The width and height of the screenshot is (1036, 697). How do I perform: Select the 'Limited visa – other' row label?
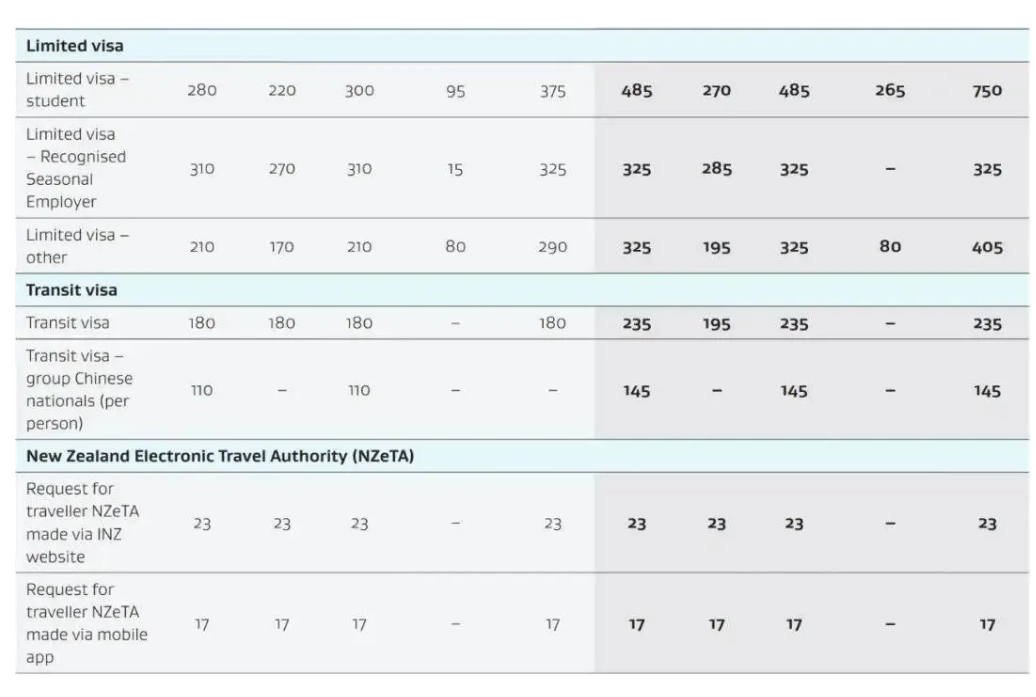tap(78, 246)
